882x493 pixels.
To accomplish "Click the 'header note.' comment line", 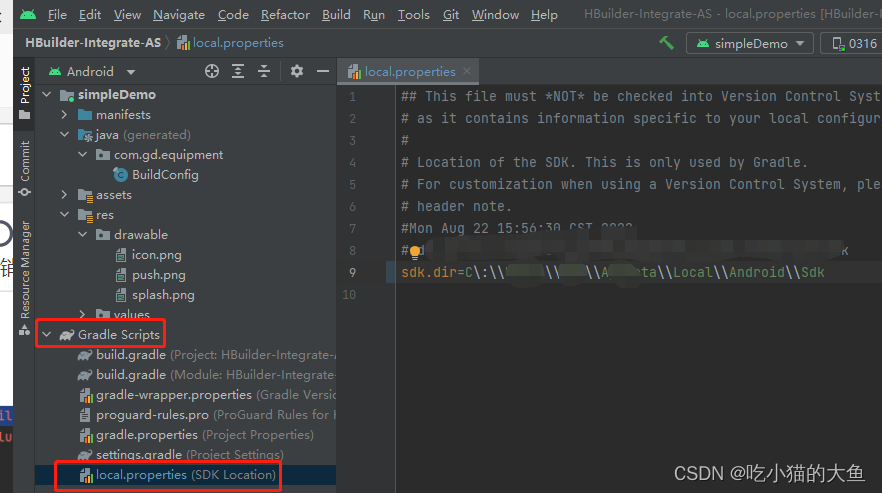I will coord(456,207).
